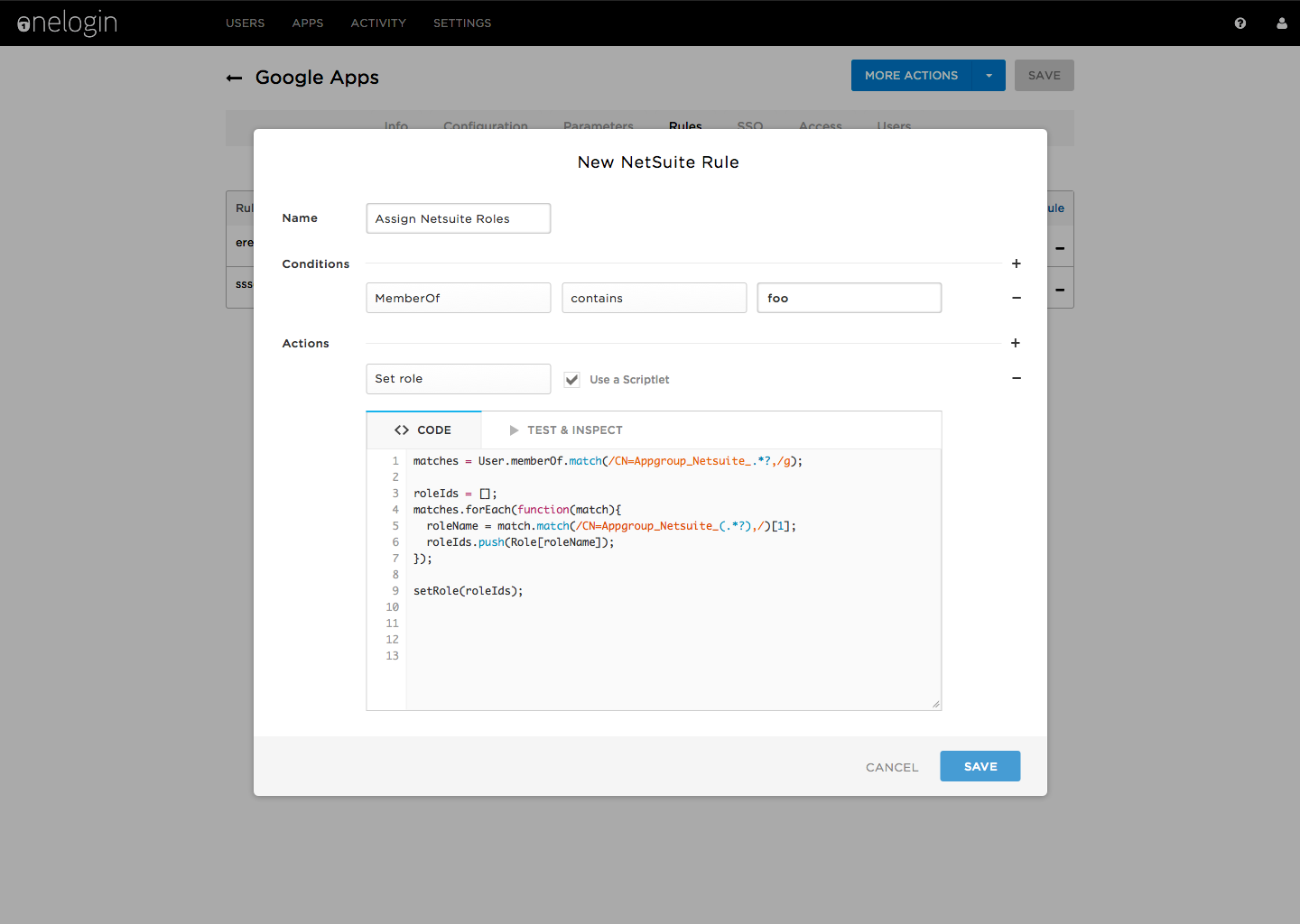Image resolution: width=1300 pixels, height=924 pixels.
Task: Click the gray SAVE button in the page header
Action: coord(1045,76)
